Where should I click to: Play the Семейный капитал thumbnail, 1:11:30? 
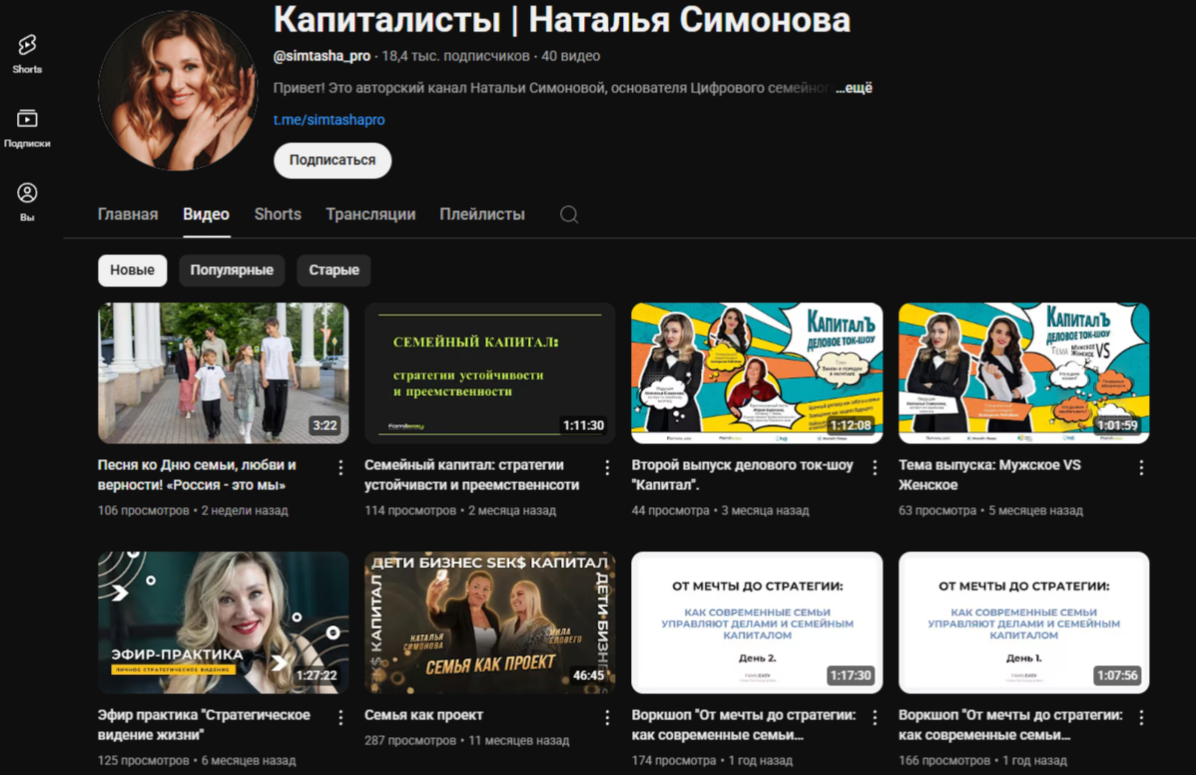coord(490,373)
